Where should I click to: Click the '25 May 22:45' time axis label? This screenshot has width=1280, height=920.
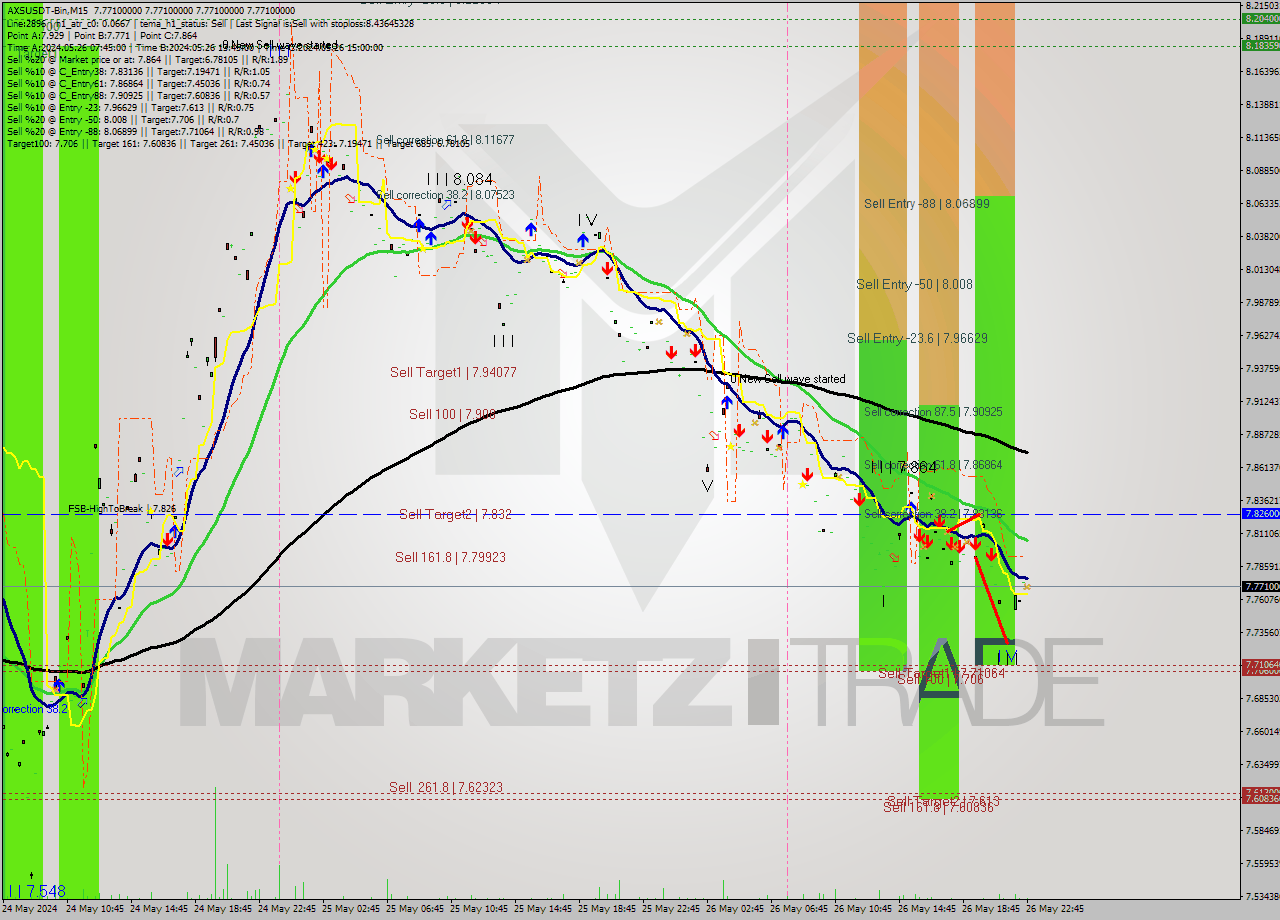point(671,909)
